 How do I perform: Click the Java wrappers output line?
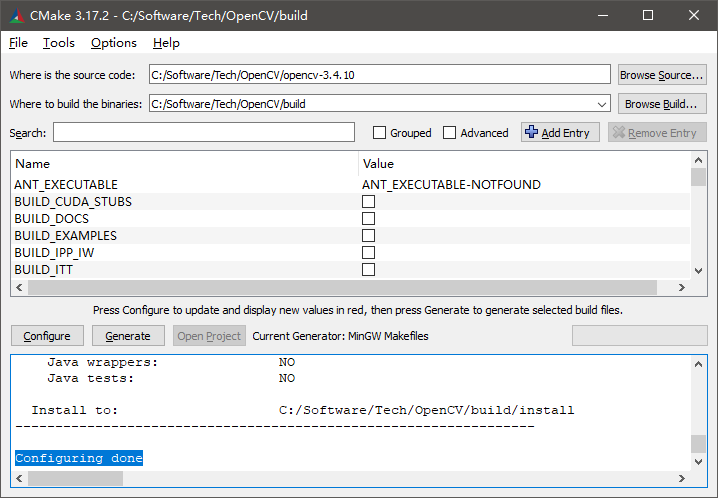coord(171,362)
